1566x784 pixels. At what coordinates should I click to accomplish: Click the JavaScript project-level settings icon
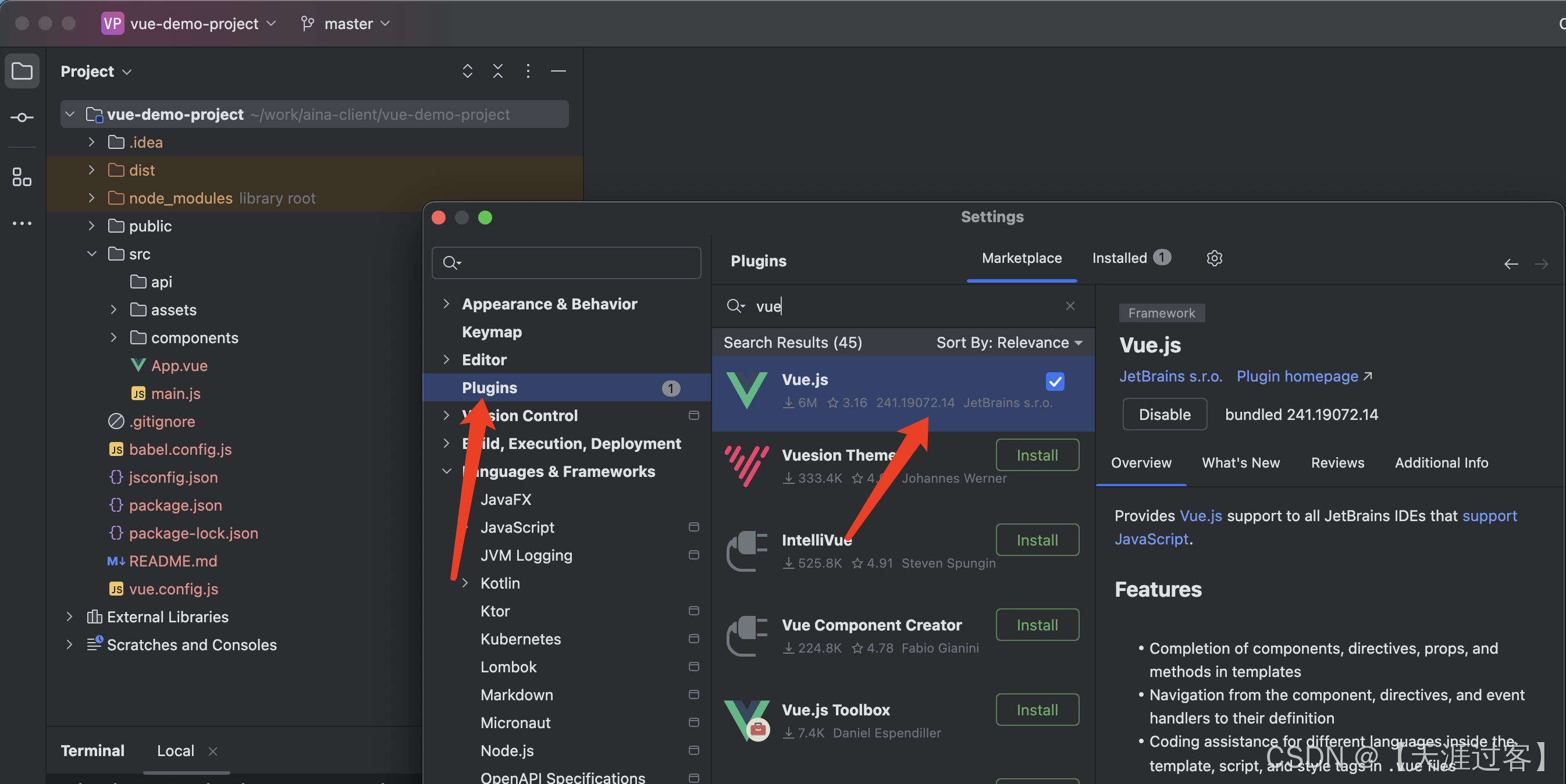(x=693, y=528)
